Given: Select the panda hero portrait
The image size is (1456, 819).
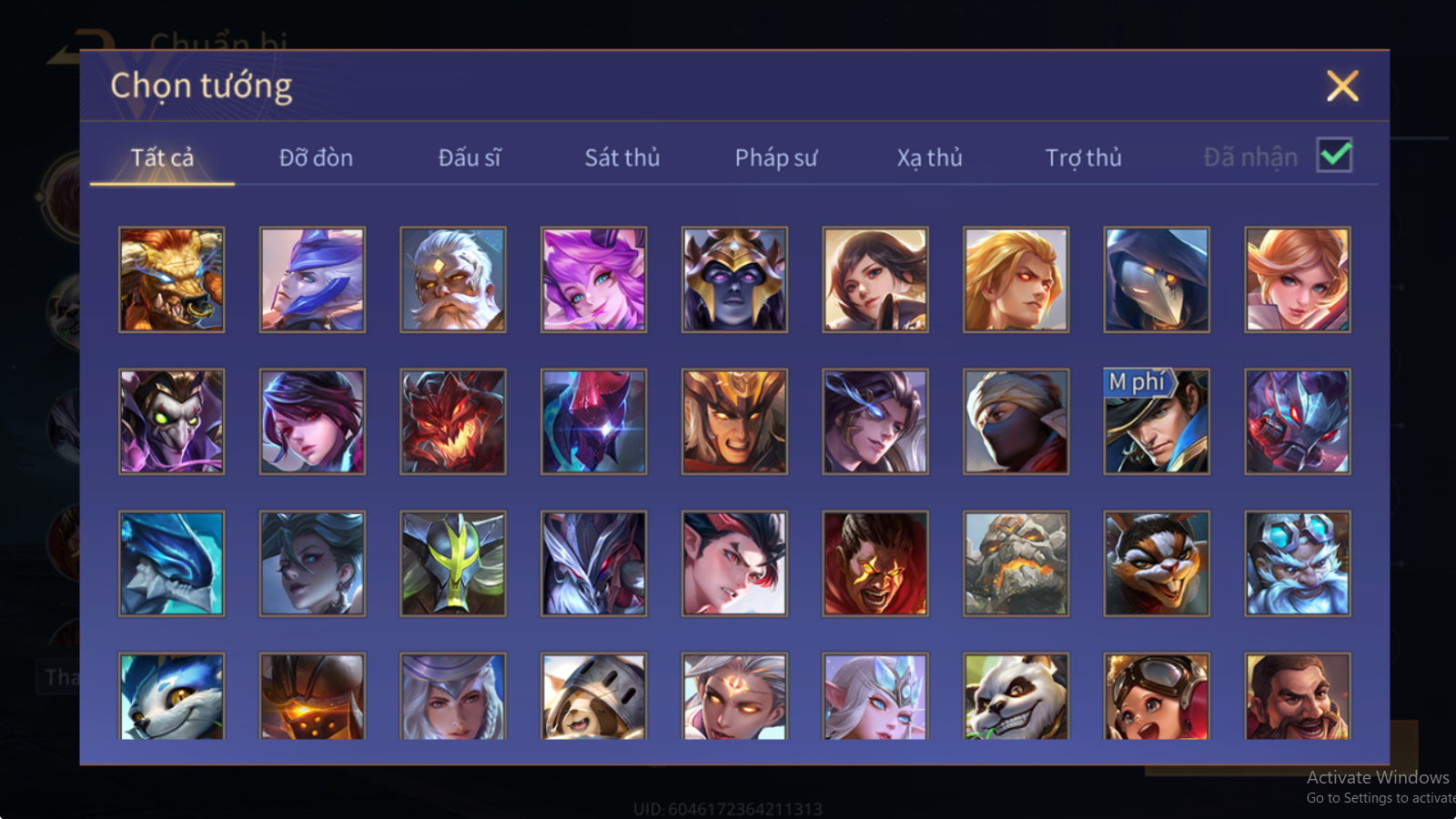Looking at the screenshot, I should 1016,696.
